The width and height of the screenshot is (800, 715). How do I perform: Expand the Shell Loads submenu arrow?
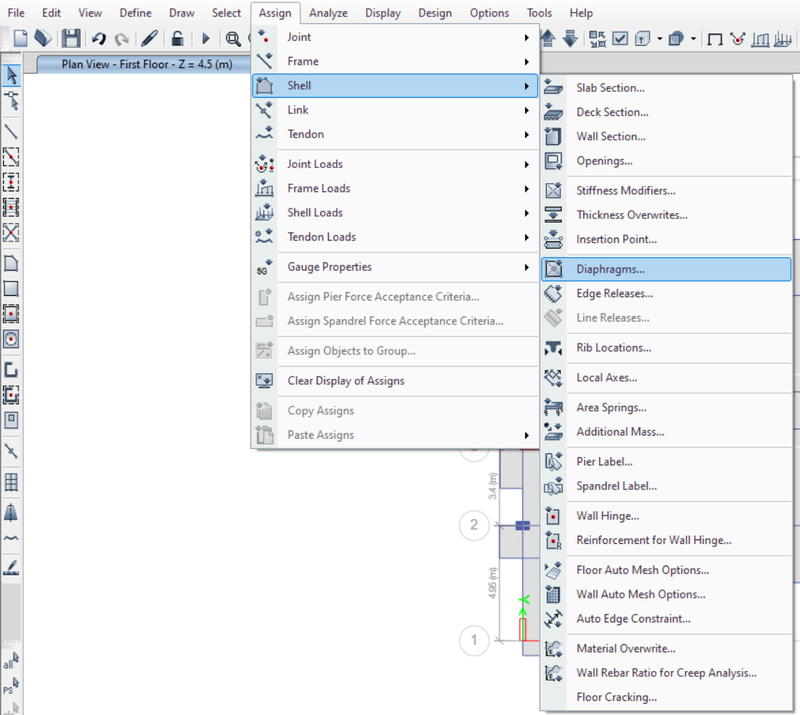pos(526,213)
